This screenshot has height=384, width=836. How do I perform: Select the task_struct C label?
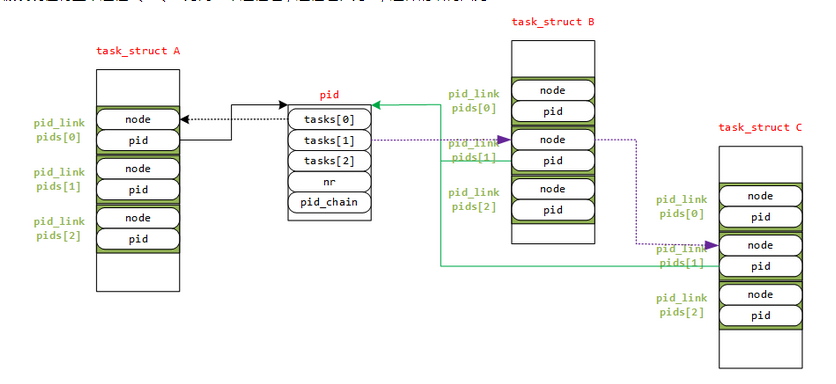760,127
